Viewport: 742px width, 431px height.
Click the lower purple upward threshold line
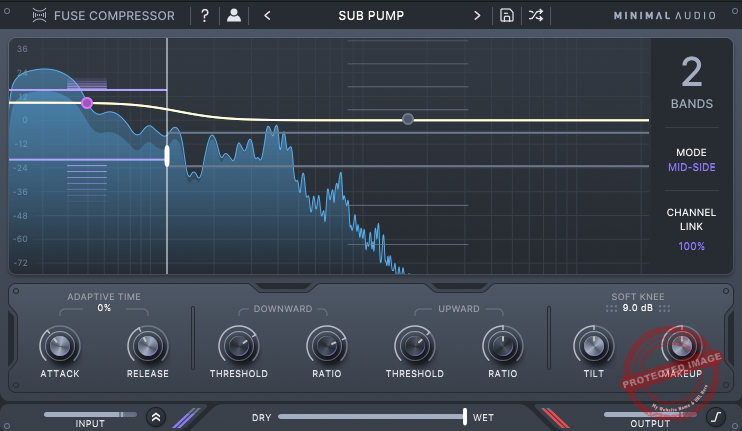88,159
